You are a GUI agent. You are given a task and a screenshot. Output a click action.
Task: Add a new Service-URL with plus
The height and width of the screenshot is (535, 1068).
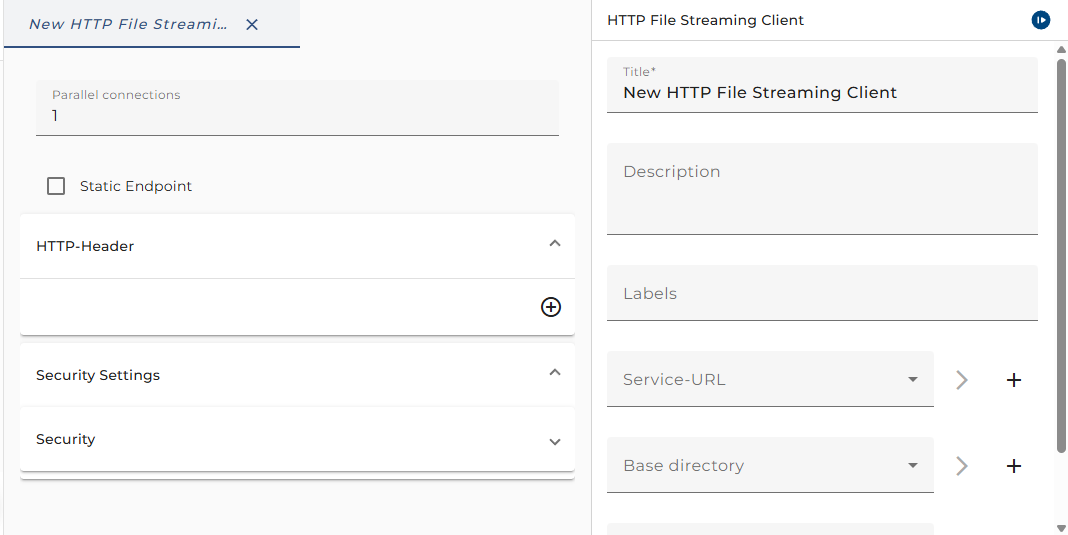[1014, 380]
